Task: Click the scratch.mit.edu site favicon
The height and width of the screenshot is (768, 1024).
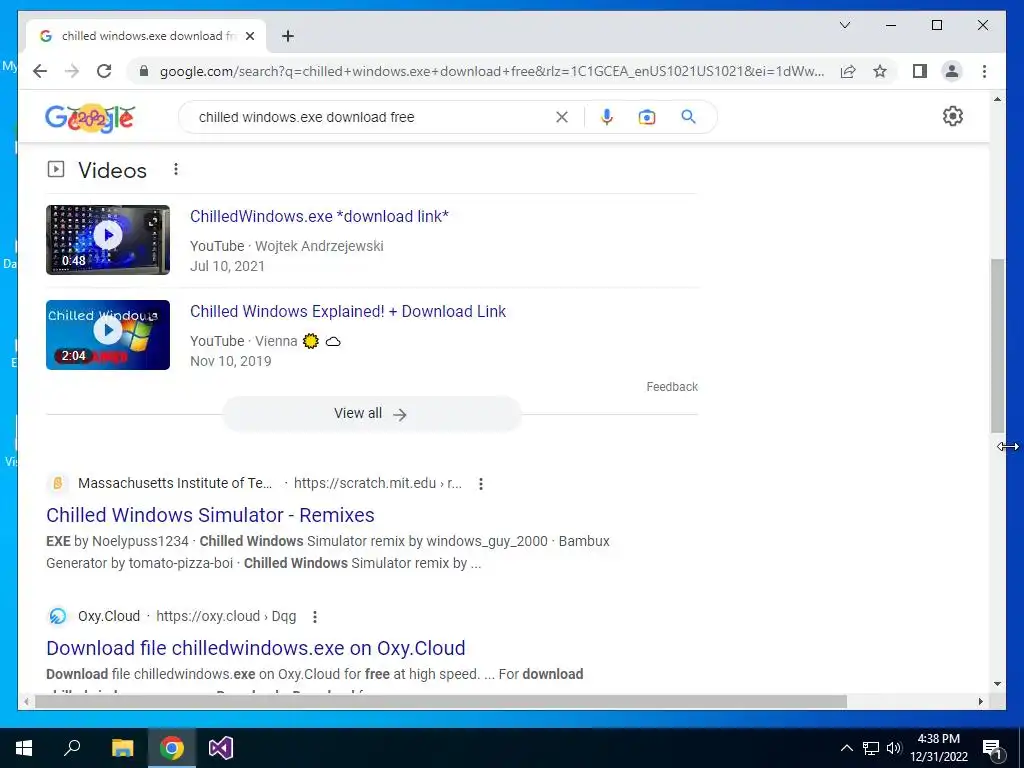Action: click(57, 483)
